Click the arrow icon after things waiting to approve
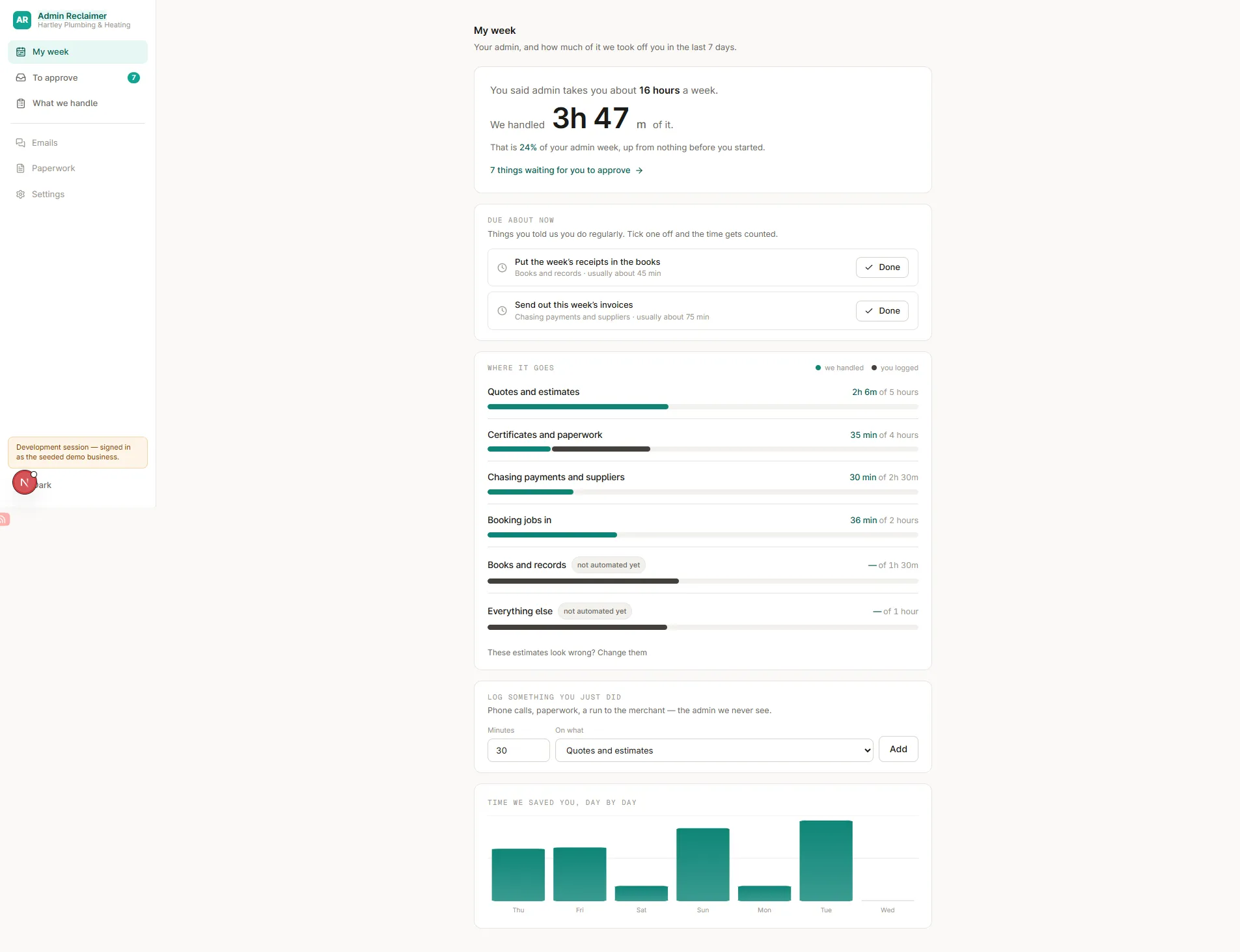 [639, 170]
